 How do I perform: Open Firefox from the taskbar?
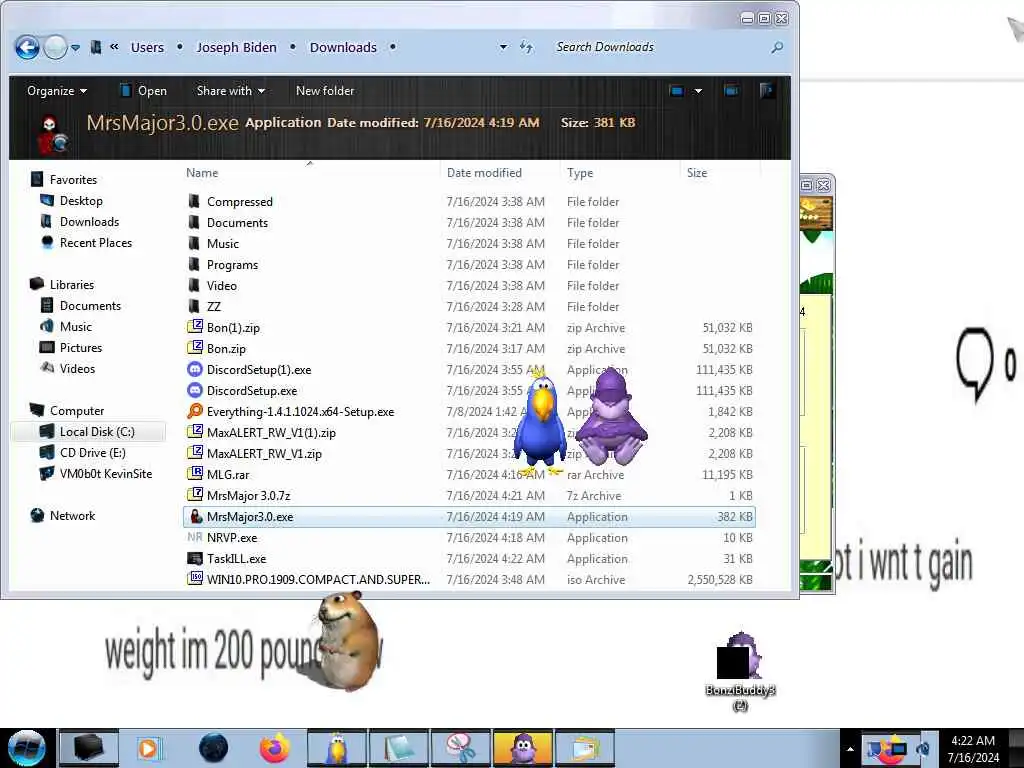pos(274,748)
